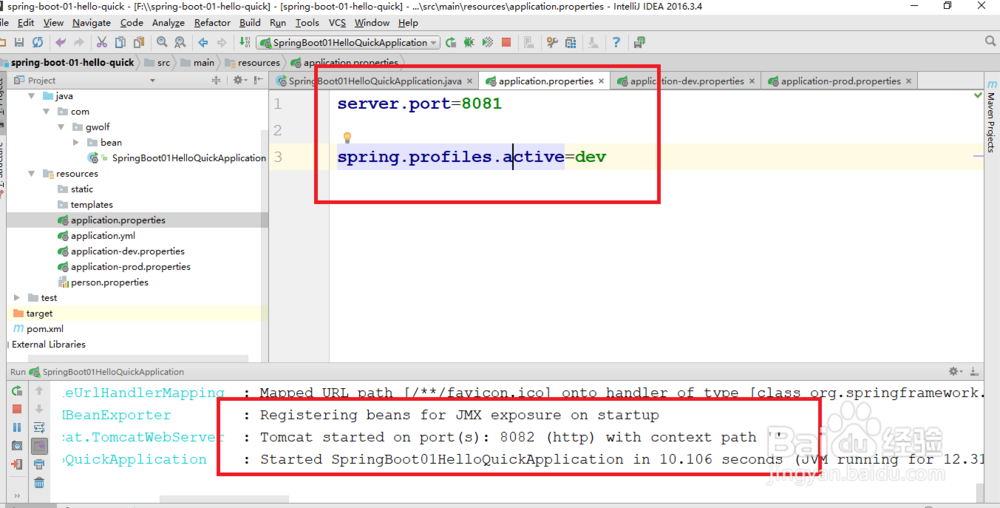Select application.yml in project tree
Screen dimensions: 1000x508
(103, 236)
